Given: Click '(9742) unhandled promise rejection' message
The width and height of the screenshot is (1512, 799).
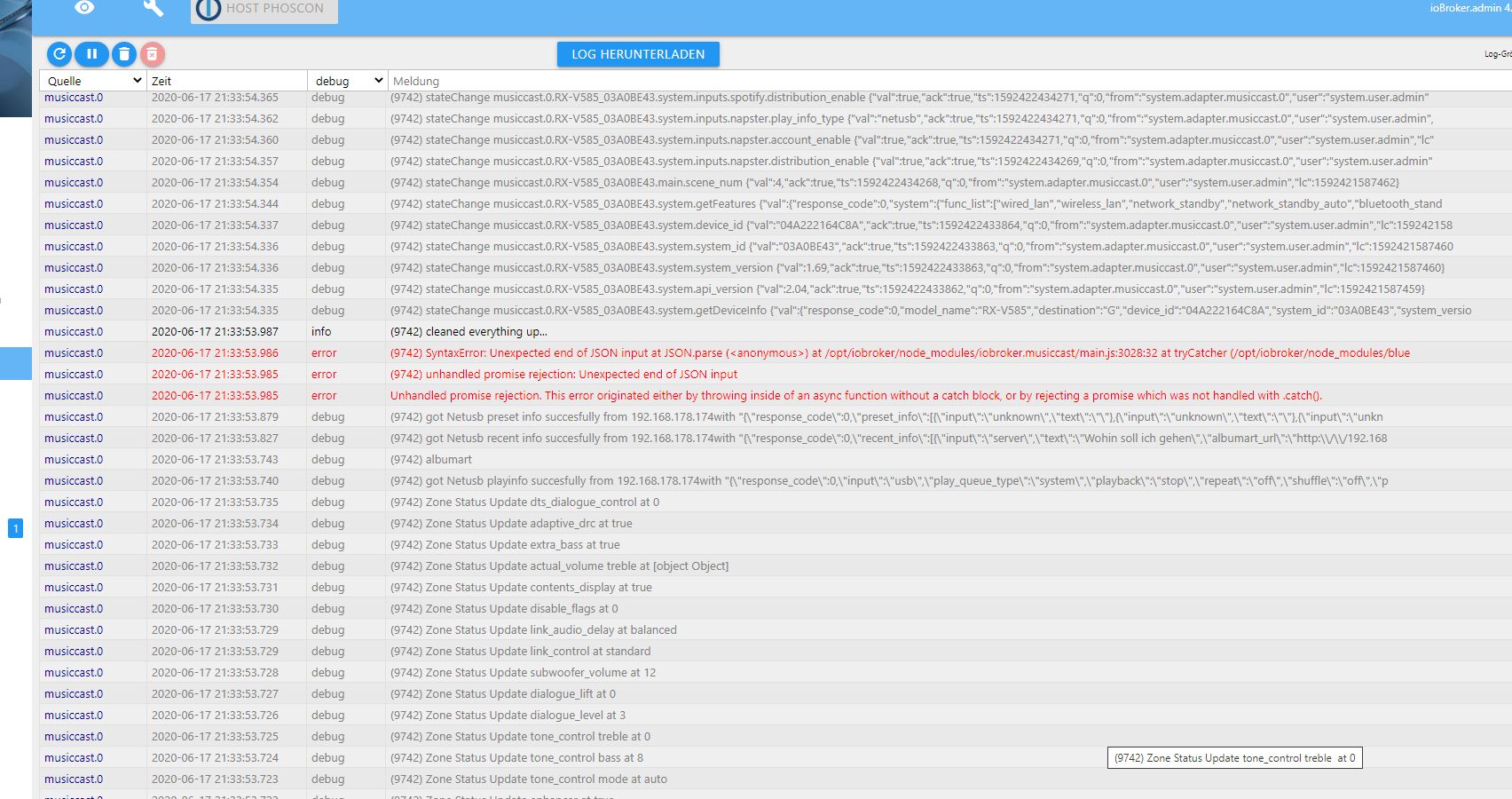Looking at the screenshot, I should click(x=563, y=375).
